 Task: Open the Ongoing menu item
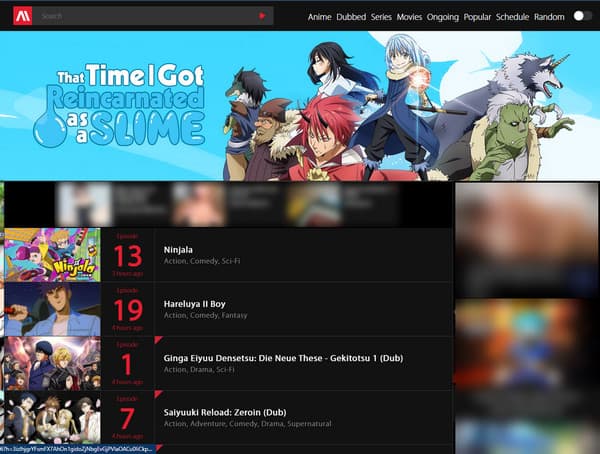pos(443,17)
